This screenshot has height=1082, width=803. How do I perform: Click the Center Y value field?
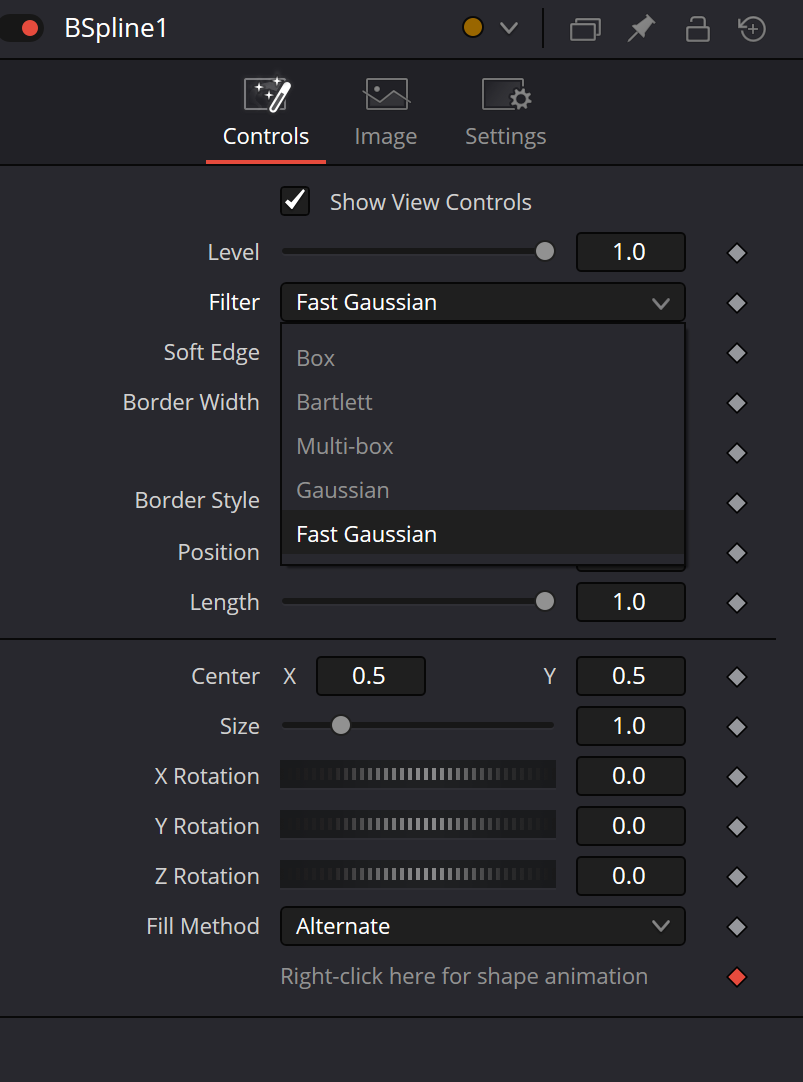point(631,676)
